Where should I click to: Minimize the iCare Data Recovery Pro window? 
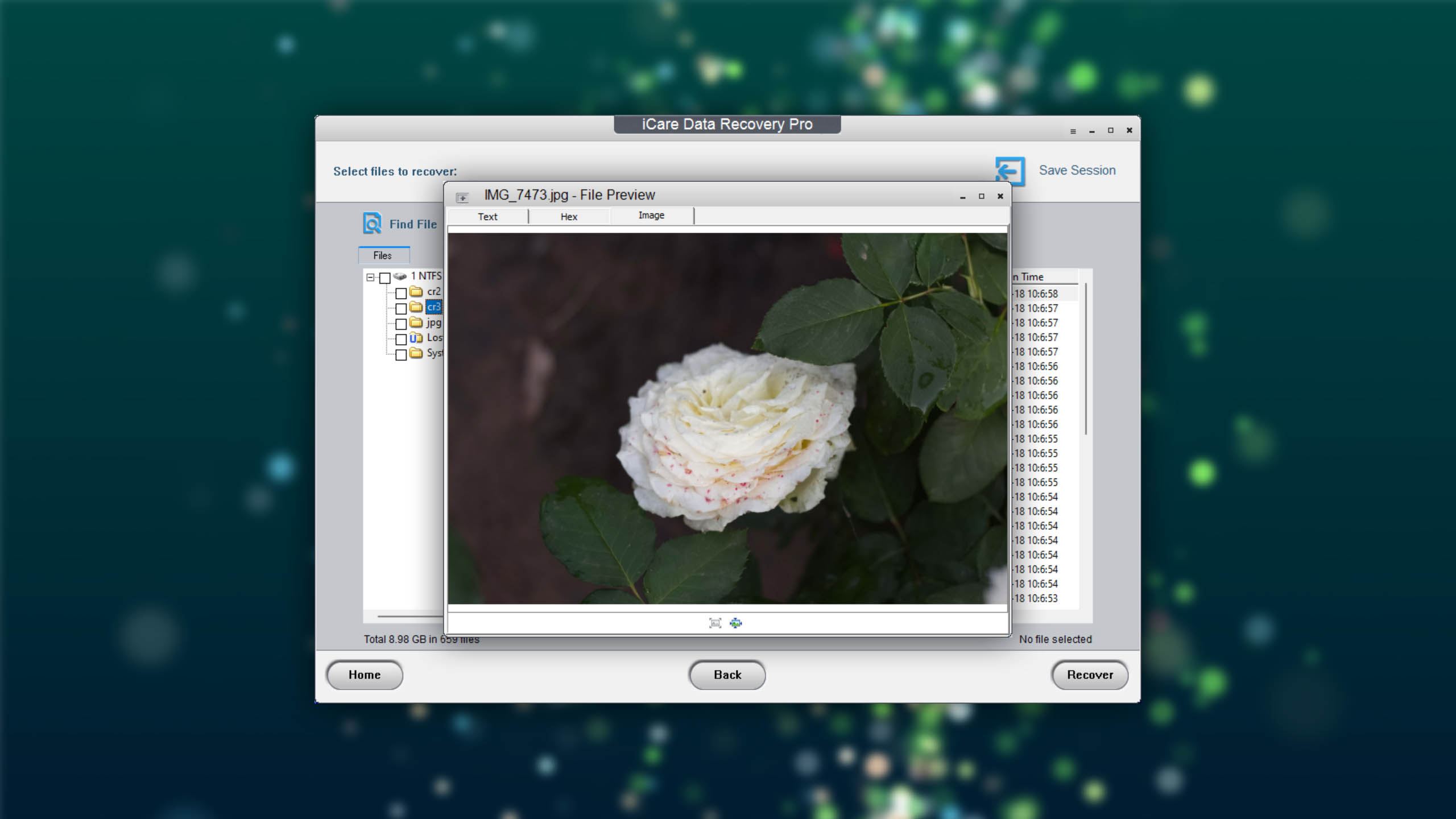(1092, 131)
